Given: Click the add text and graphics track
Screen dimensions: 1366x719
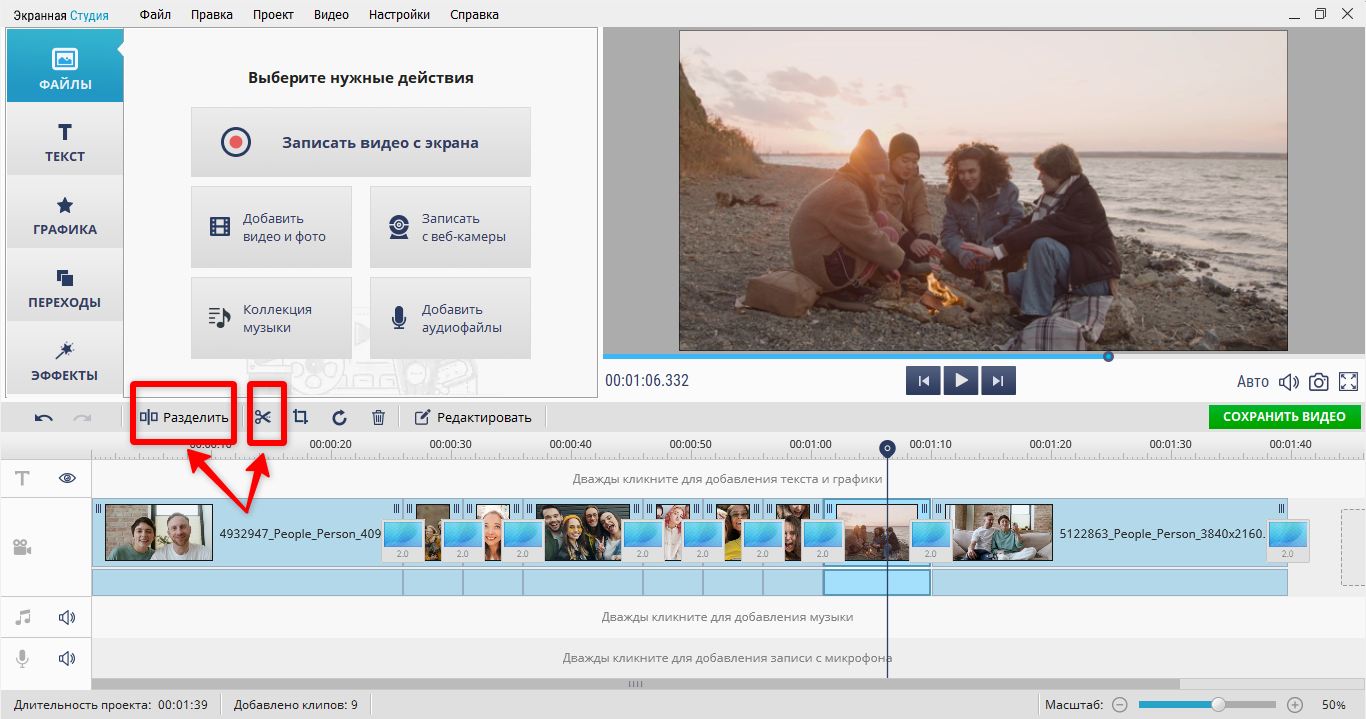Looking at the screenshot, I should coord(727,479).
